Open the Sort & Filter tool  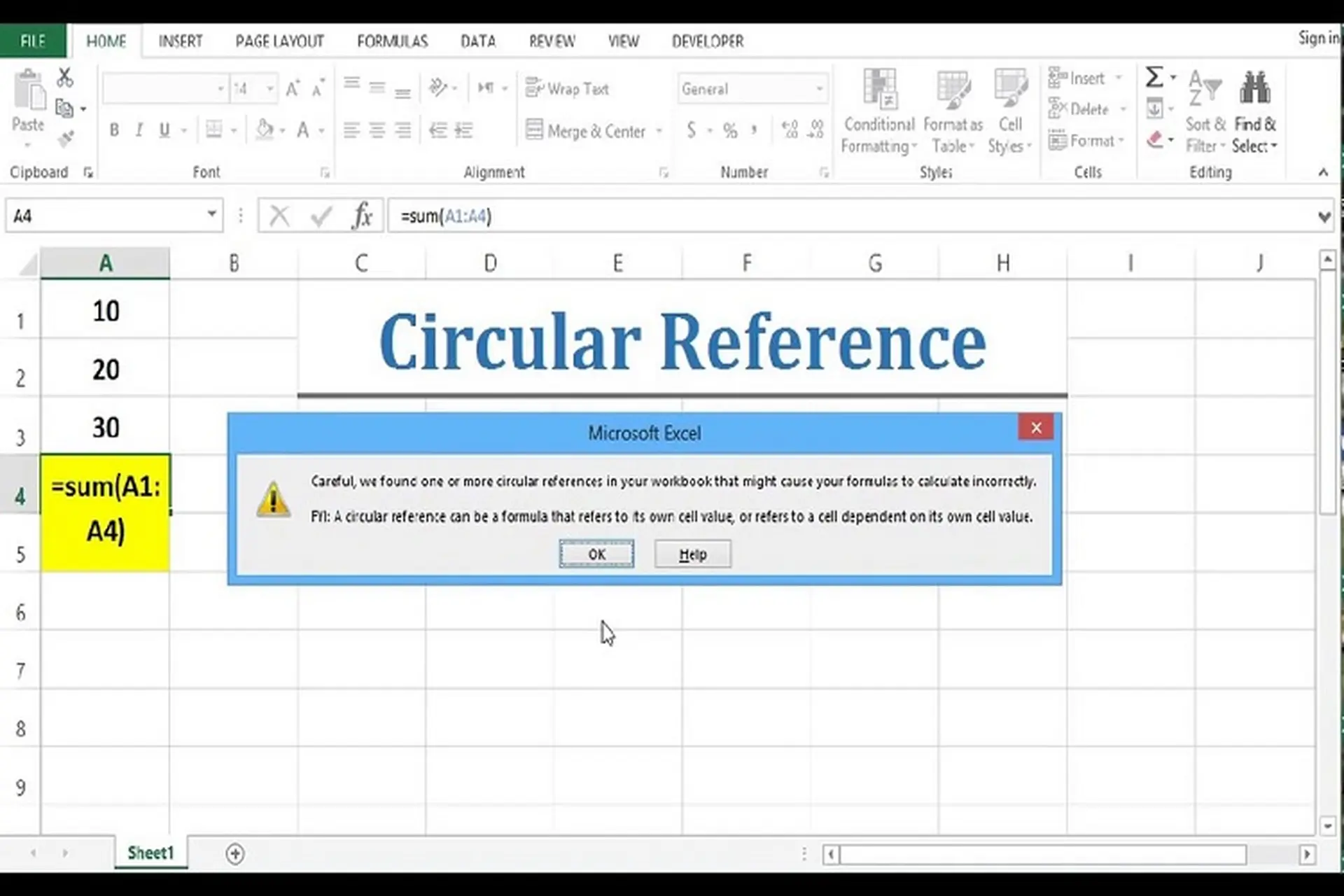pos(1205,112)
